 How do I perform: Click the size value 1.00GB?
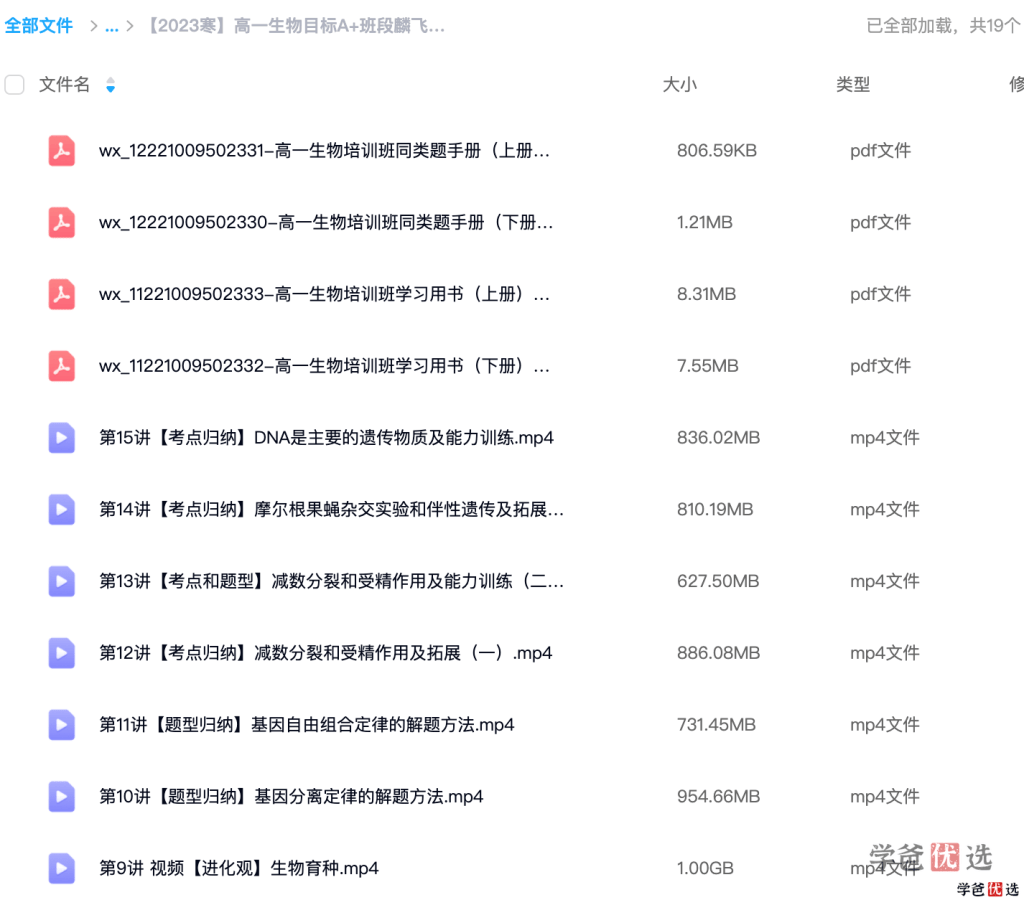tap(705, 869)
